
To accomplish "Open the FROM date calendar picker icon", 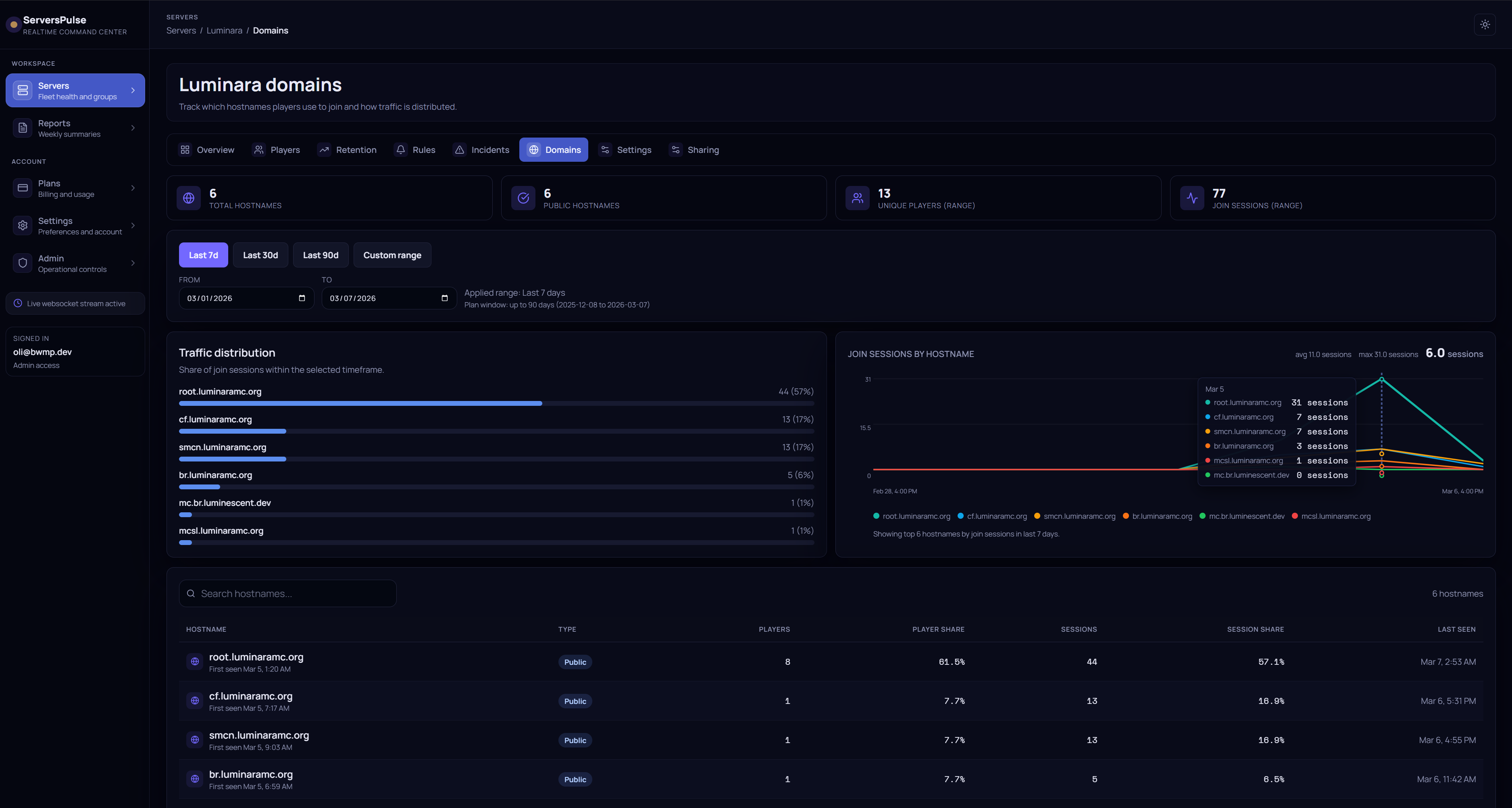I will (302, 298).
